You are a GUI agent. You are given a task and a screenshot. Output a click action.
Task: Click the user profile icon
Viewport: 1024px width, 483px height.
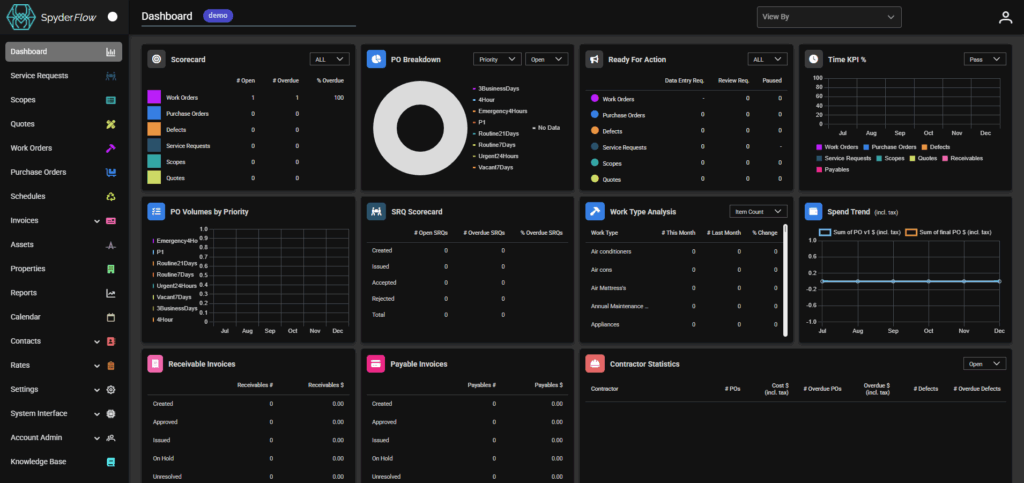pos(1005,17)
